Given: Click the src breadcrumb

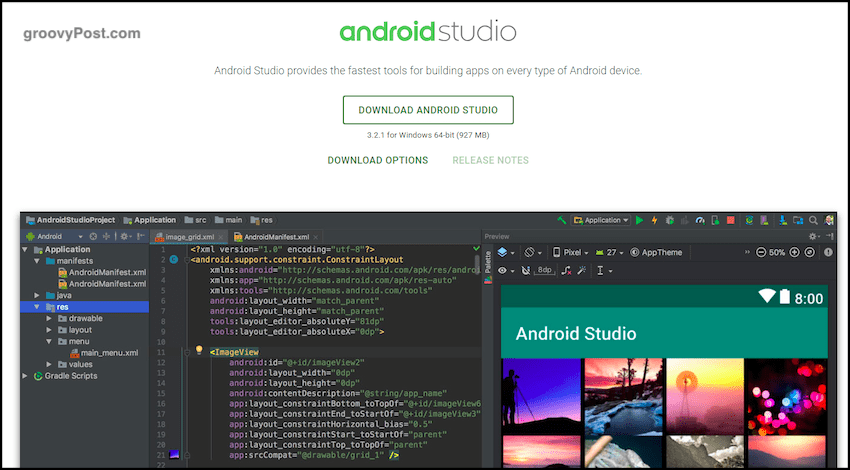Looking at the screenshot, I should coord(196,220).
